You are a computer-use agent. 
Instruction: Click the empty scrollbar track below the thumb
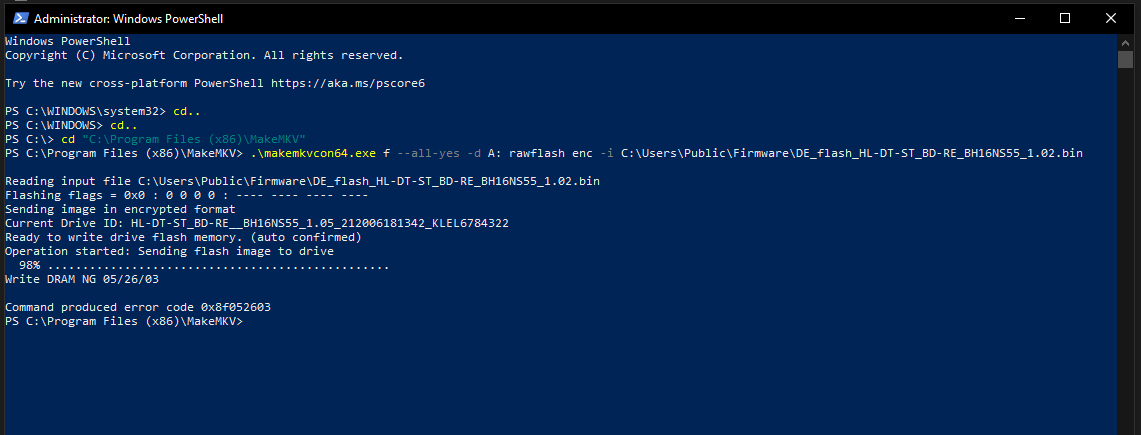click(1126, 247)
